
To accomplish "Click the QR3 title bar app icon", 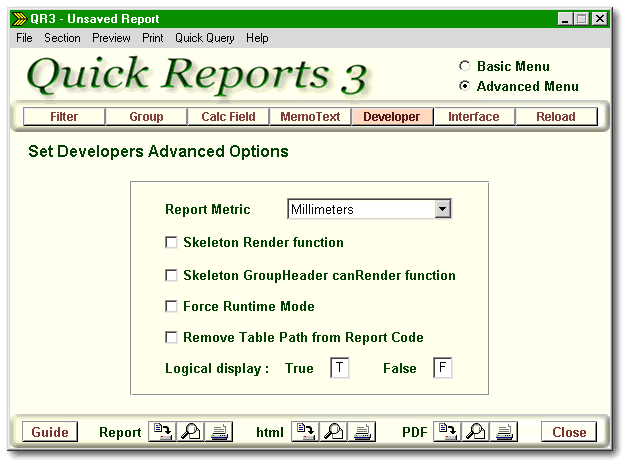I will pyautogui.click(x=19, y=19).
